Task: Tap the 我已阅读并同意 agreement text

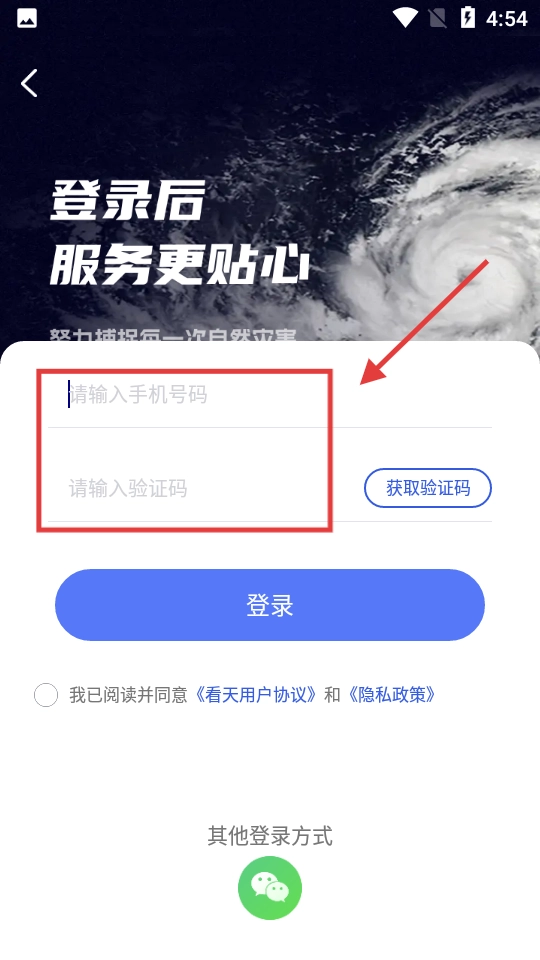Action: [x=128, y=696]
